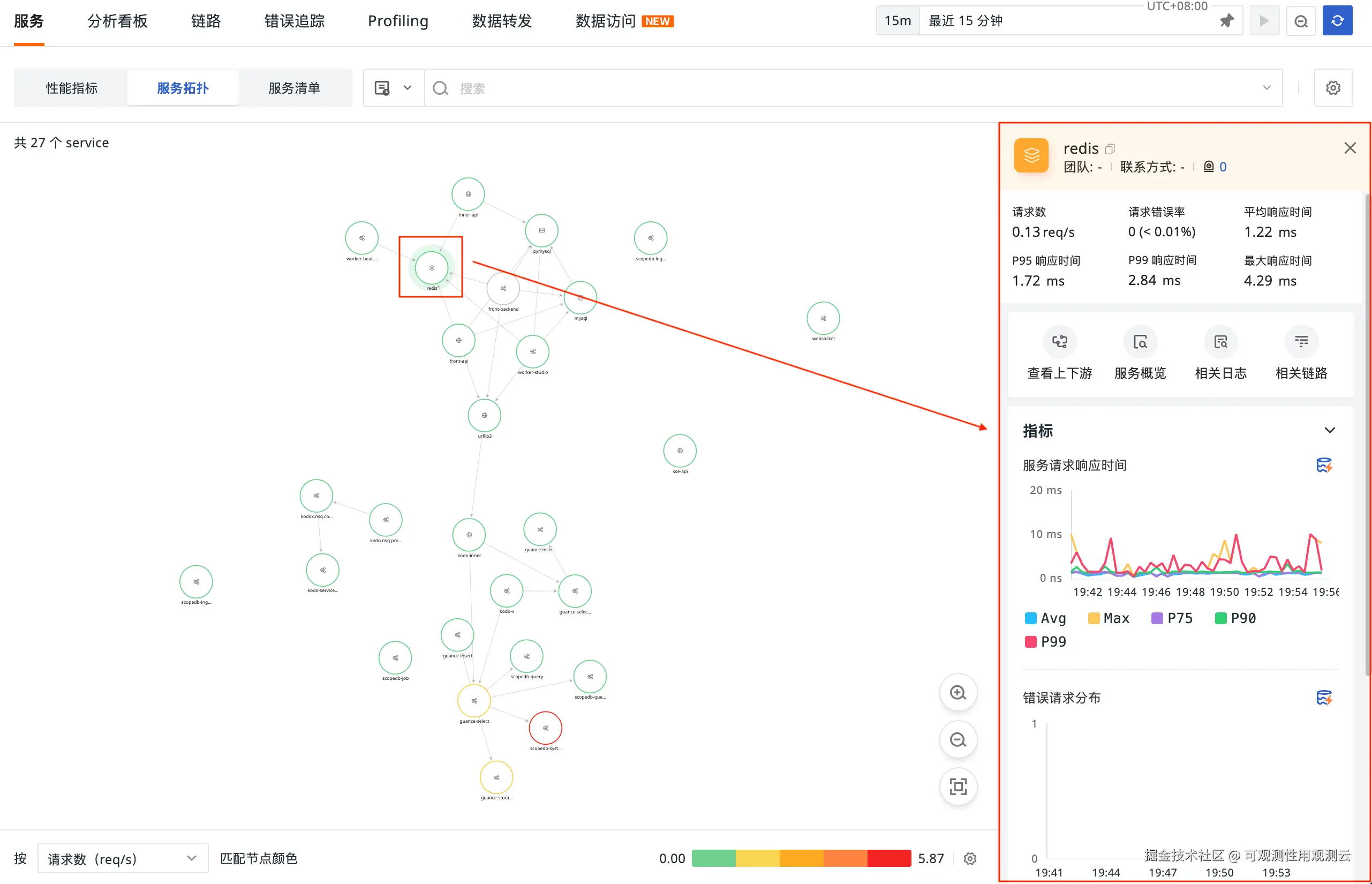
Task: Click the zoom-in button on topology canvas
Action: [x=957, y=692]
